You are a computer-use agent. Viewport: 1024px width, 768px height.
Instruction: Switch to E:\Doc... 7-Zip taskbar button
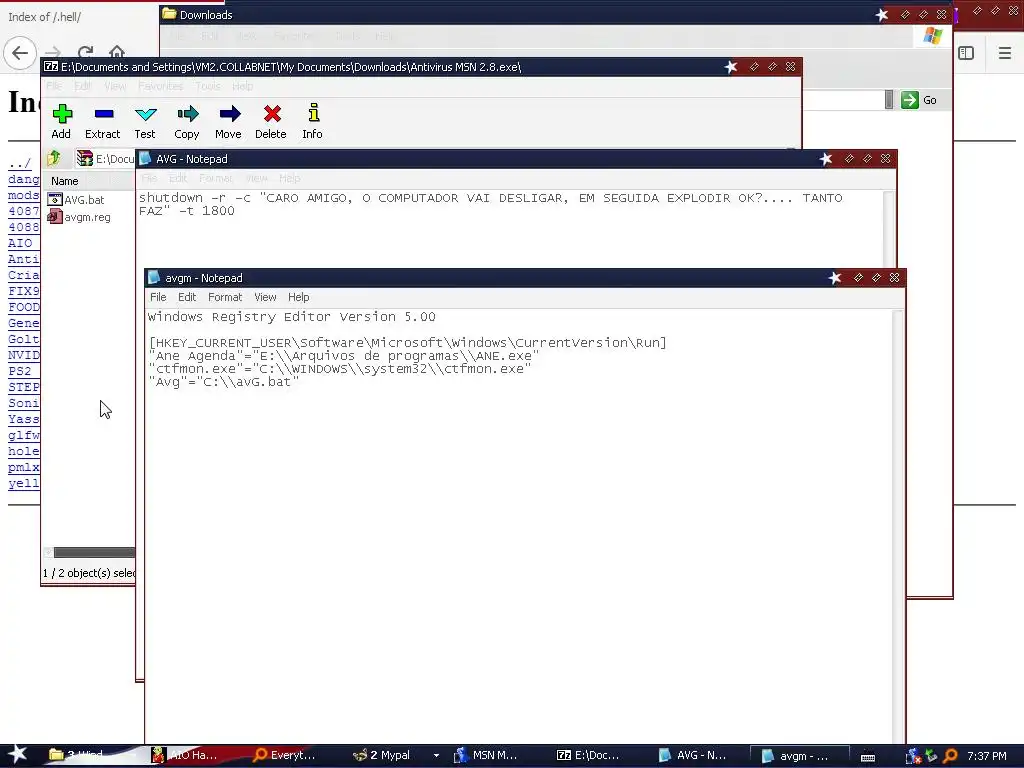pyautogui.click(x=588, y=756)
